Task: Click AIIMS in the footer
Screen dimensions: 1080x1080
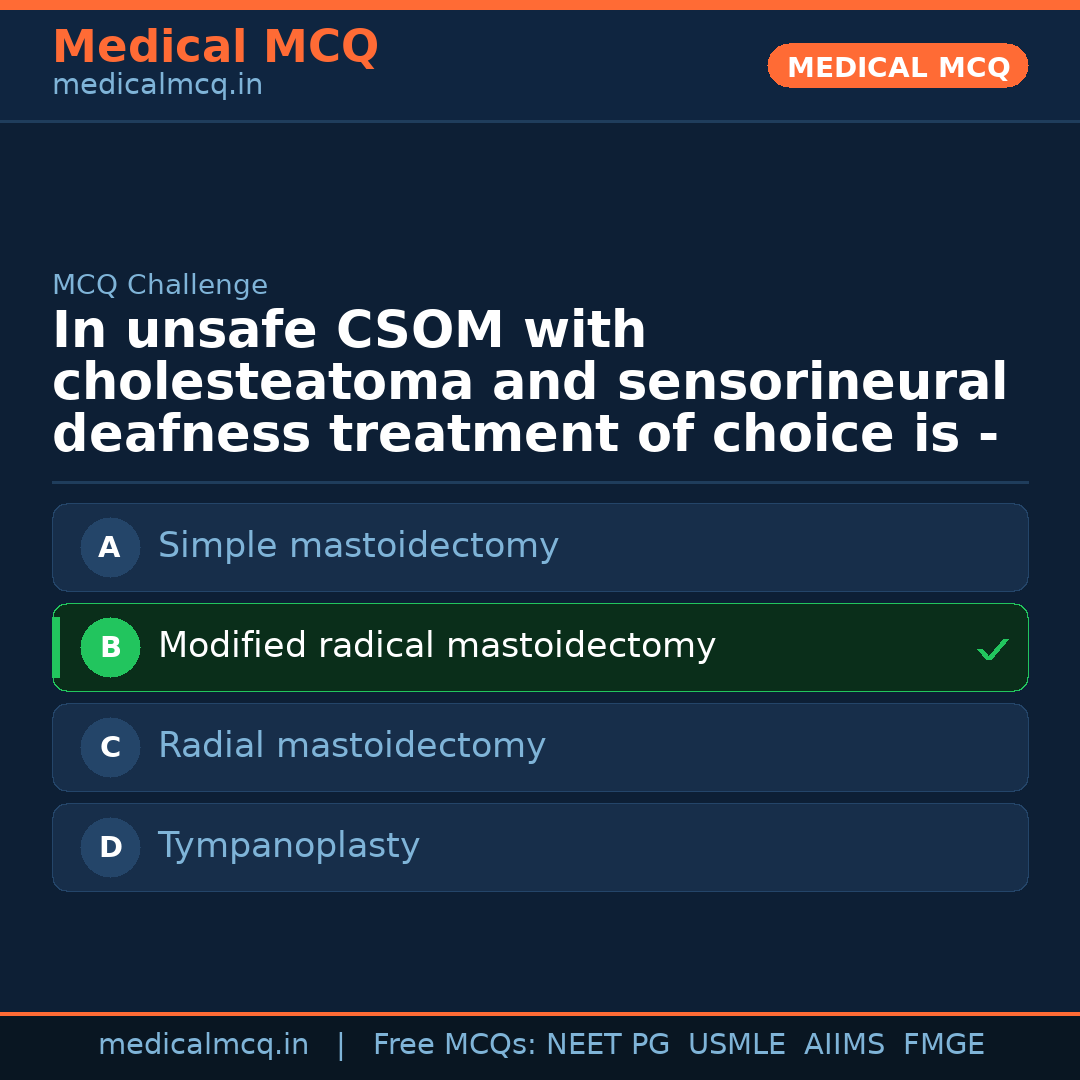Action: click(844, 1045)
